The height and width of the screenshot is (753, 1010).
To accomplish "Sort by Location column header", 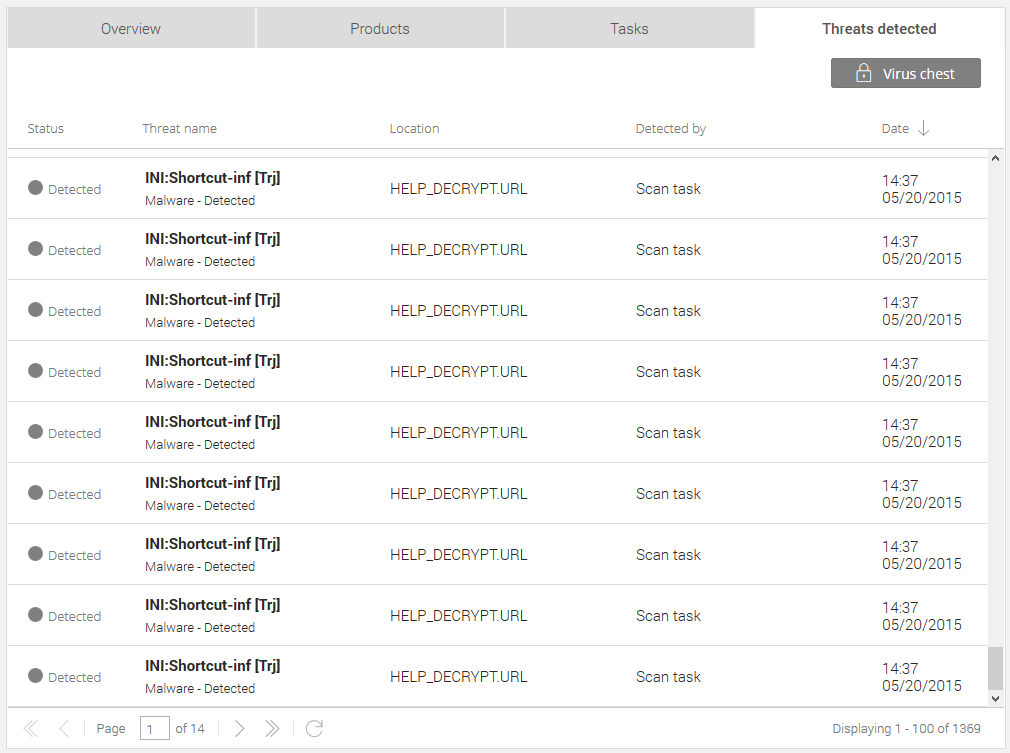I will tap(414, 128).
